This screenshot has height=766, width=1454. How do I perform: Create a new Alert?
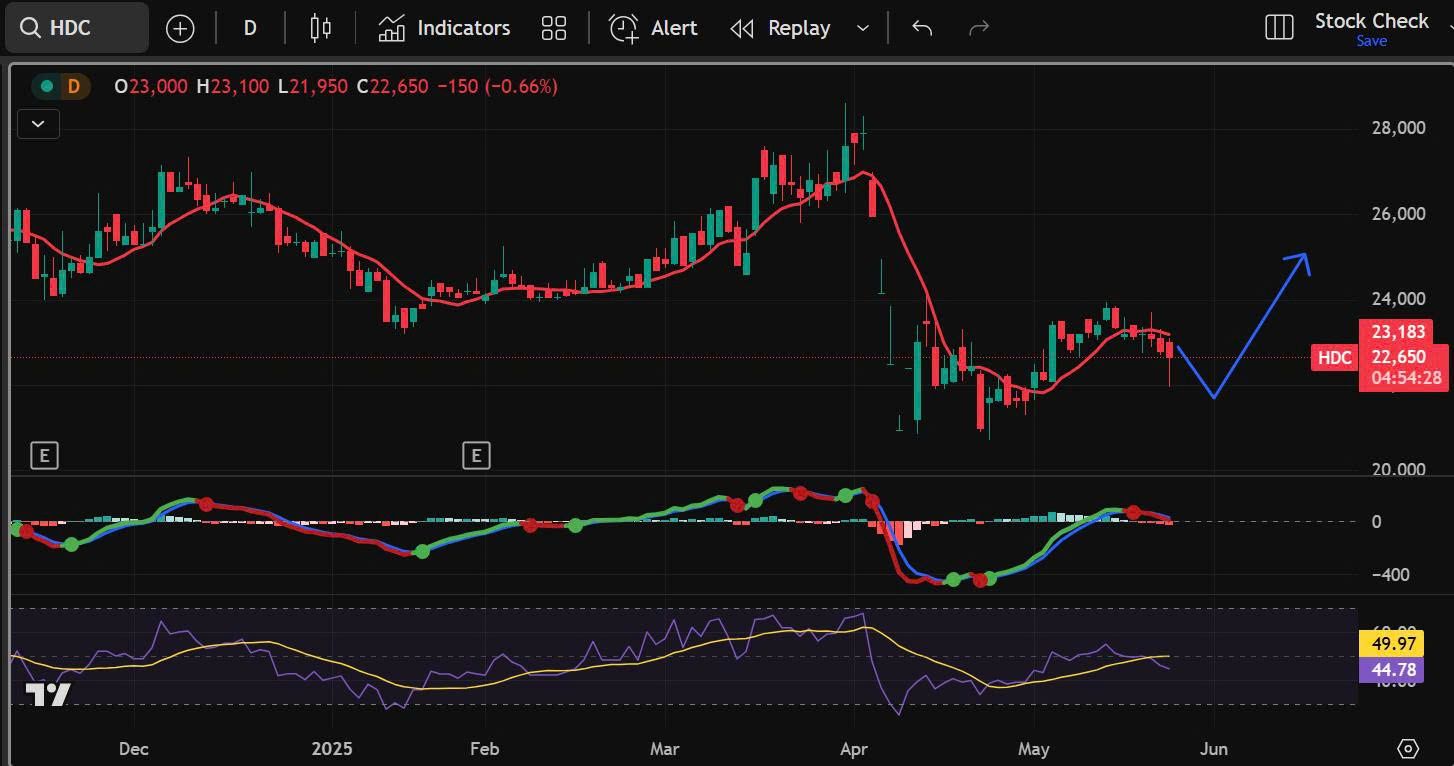pyautogui.click(x=653, y=28)
